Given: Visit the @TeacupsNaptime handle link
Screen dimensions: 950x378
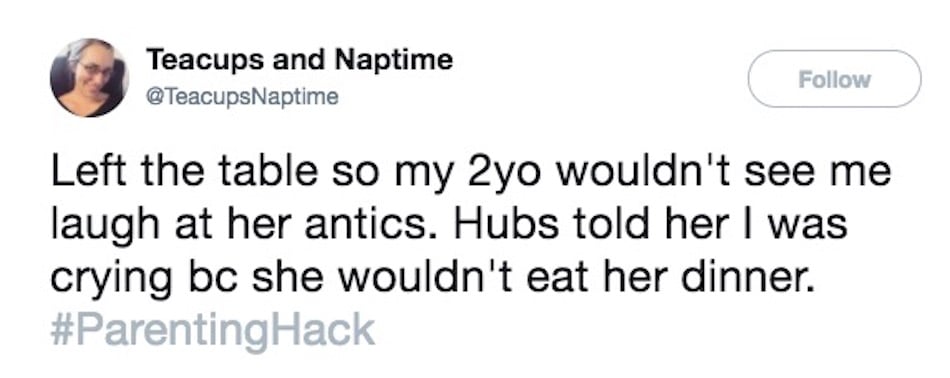Looking at the screenshot, I should point(242,97).
